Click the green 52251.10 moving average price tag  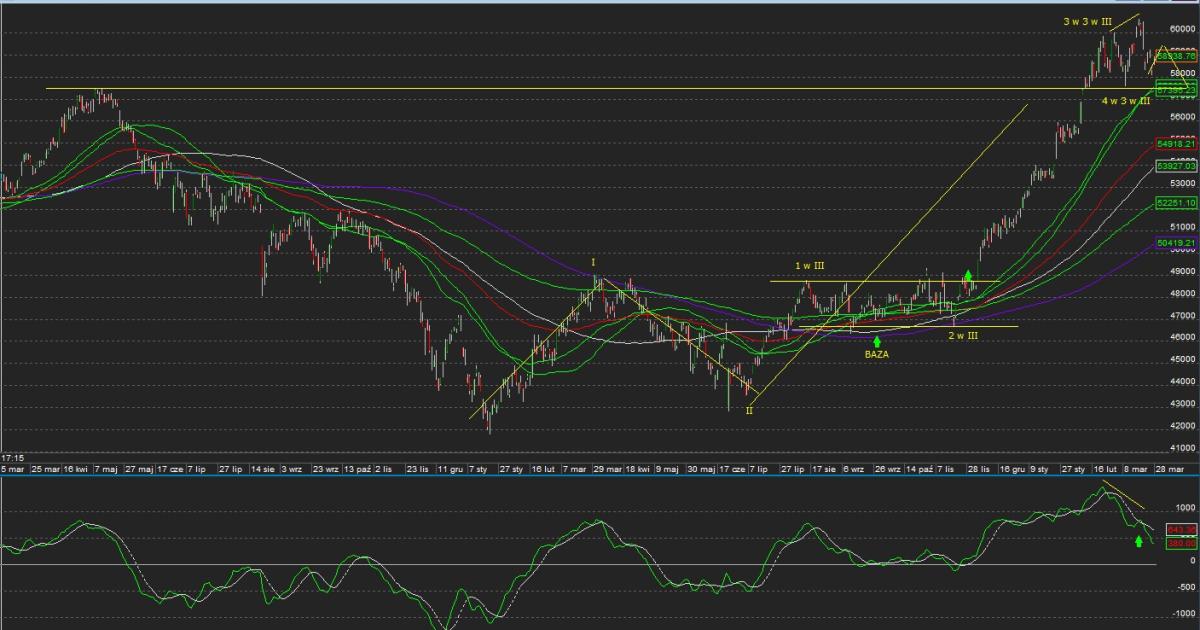coord(1177,202)
